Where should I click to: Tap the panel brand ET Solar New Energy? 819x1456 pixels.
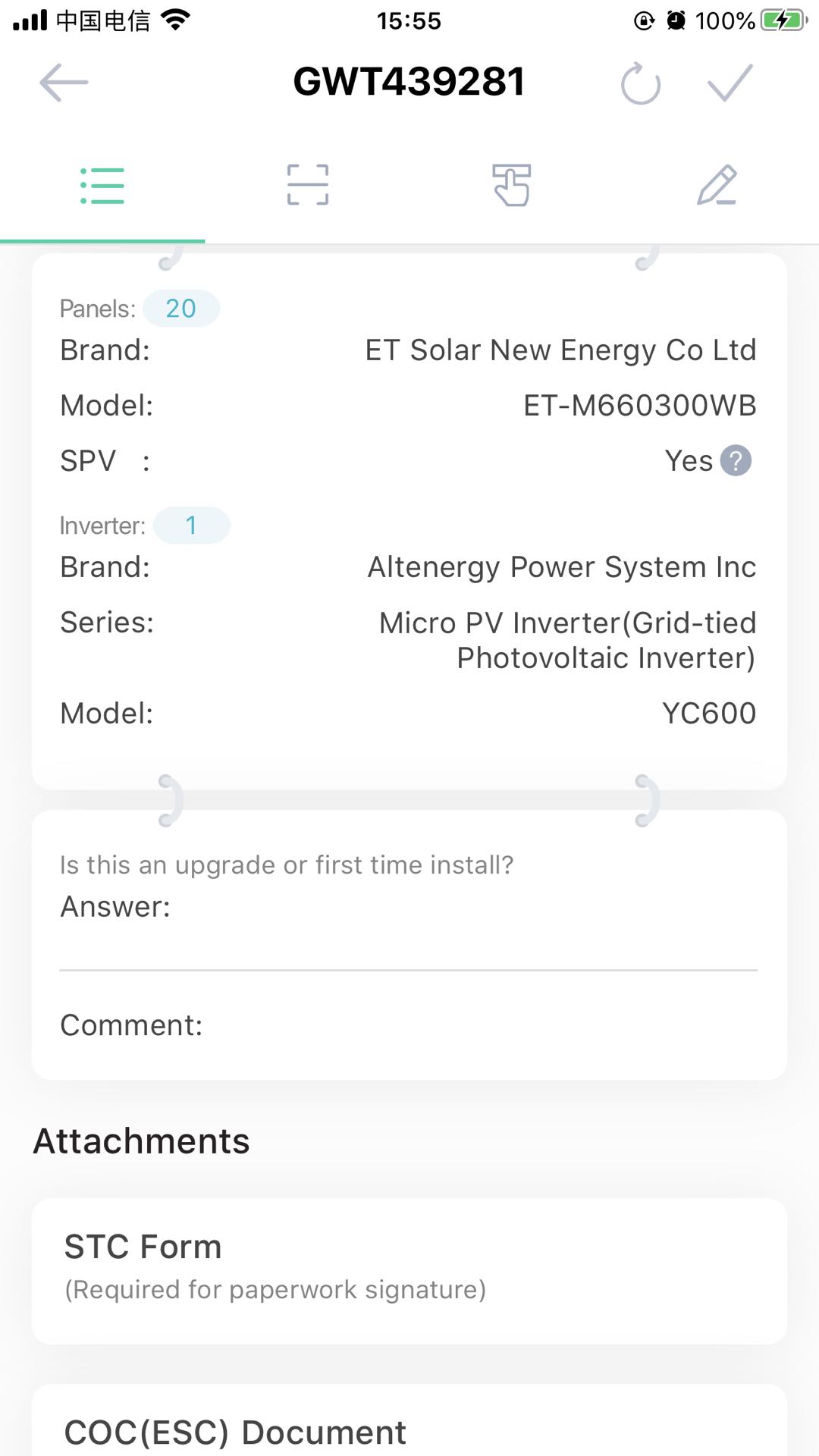560,350
